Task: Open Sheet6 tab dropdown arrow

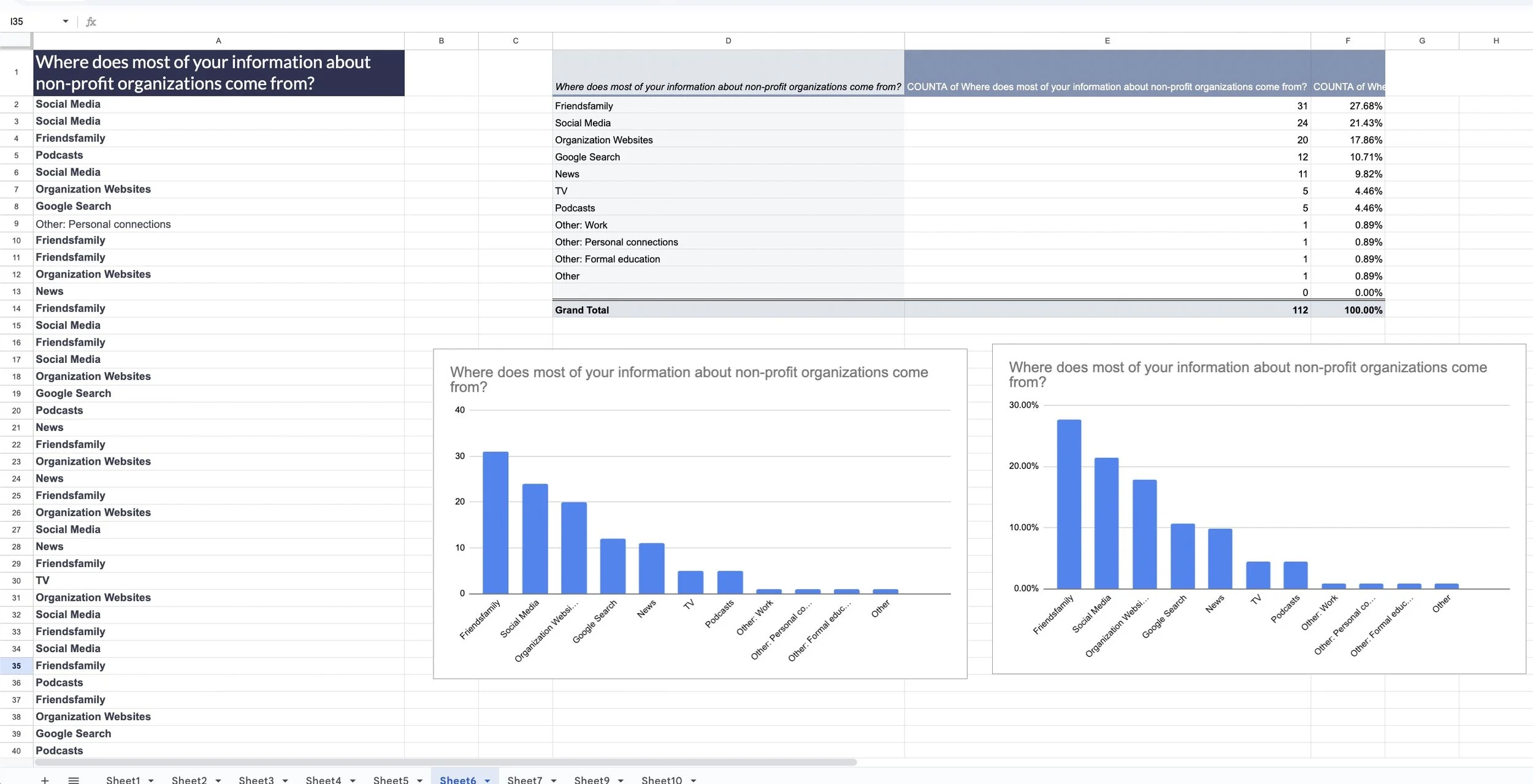Action: pyautogui.click(x=487, y=780)
